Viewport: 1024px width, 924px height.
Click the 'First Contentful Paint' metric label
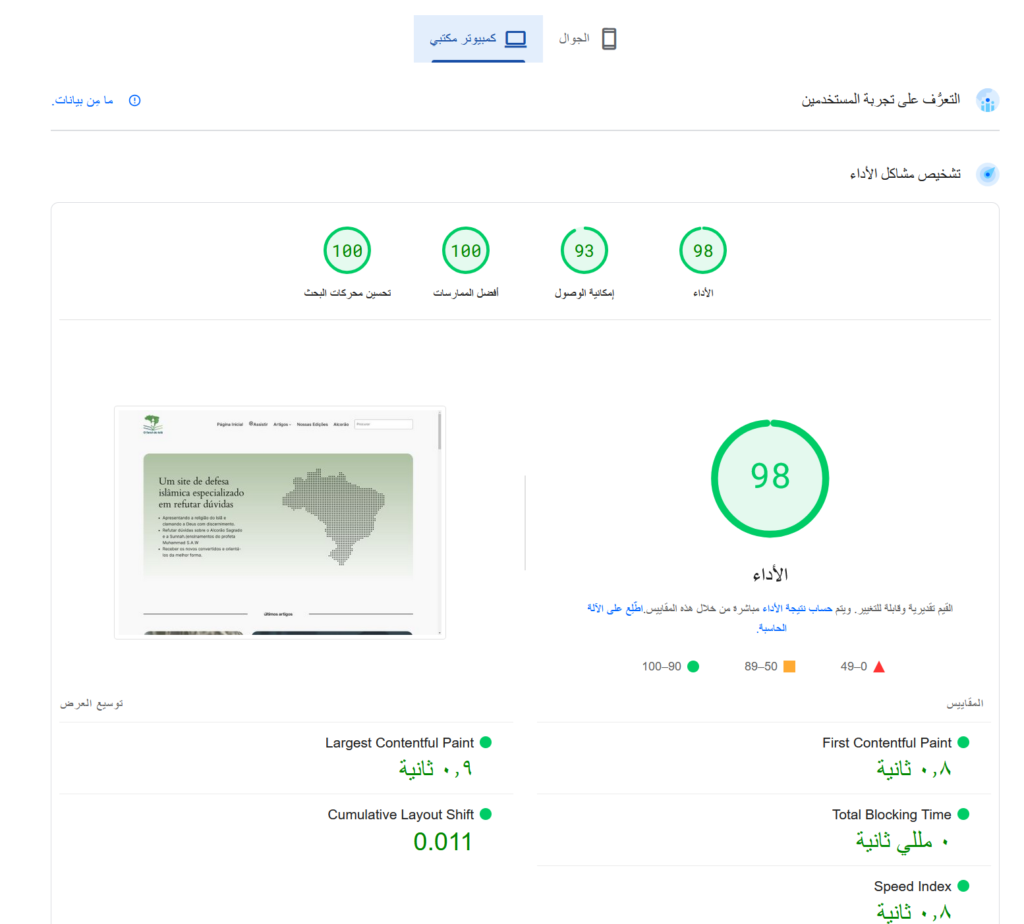[887, 743]
